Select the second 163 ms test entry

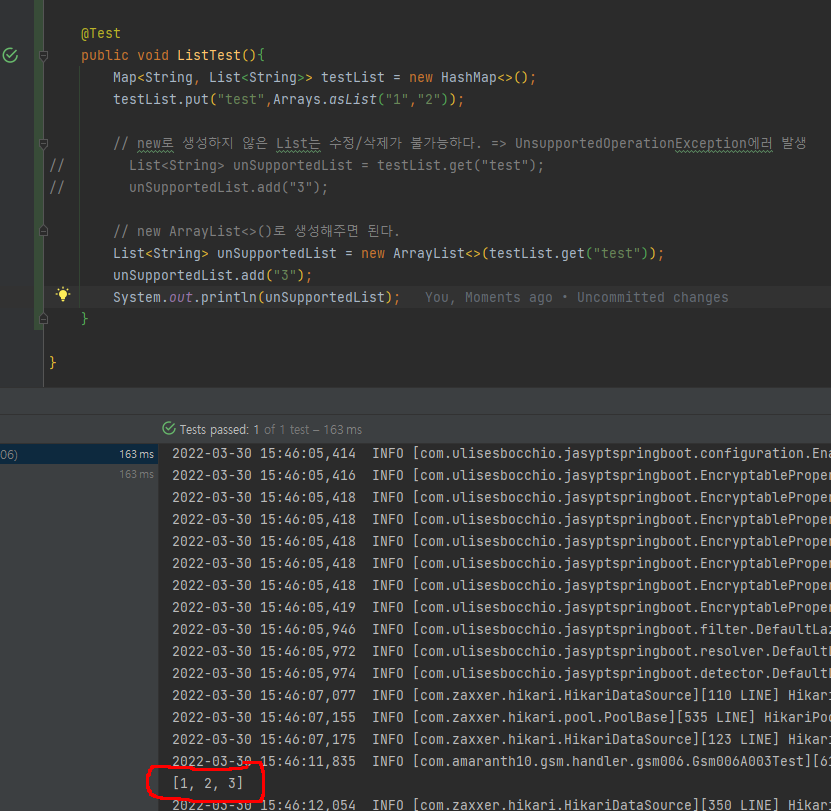tap(140, 473)
